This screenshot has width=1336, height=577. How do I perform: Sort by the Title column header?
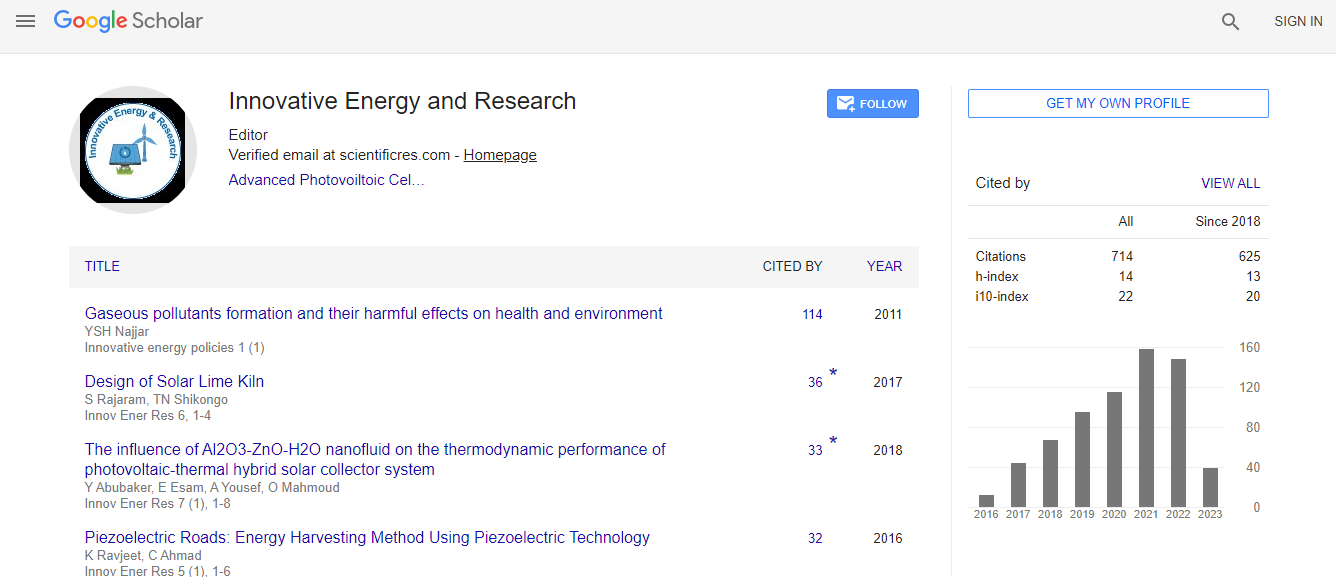(102, 266)
